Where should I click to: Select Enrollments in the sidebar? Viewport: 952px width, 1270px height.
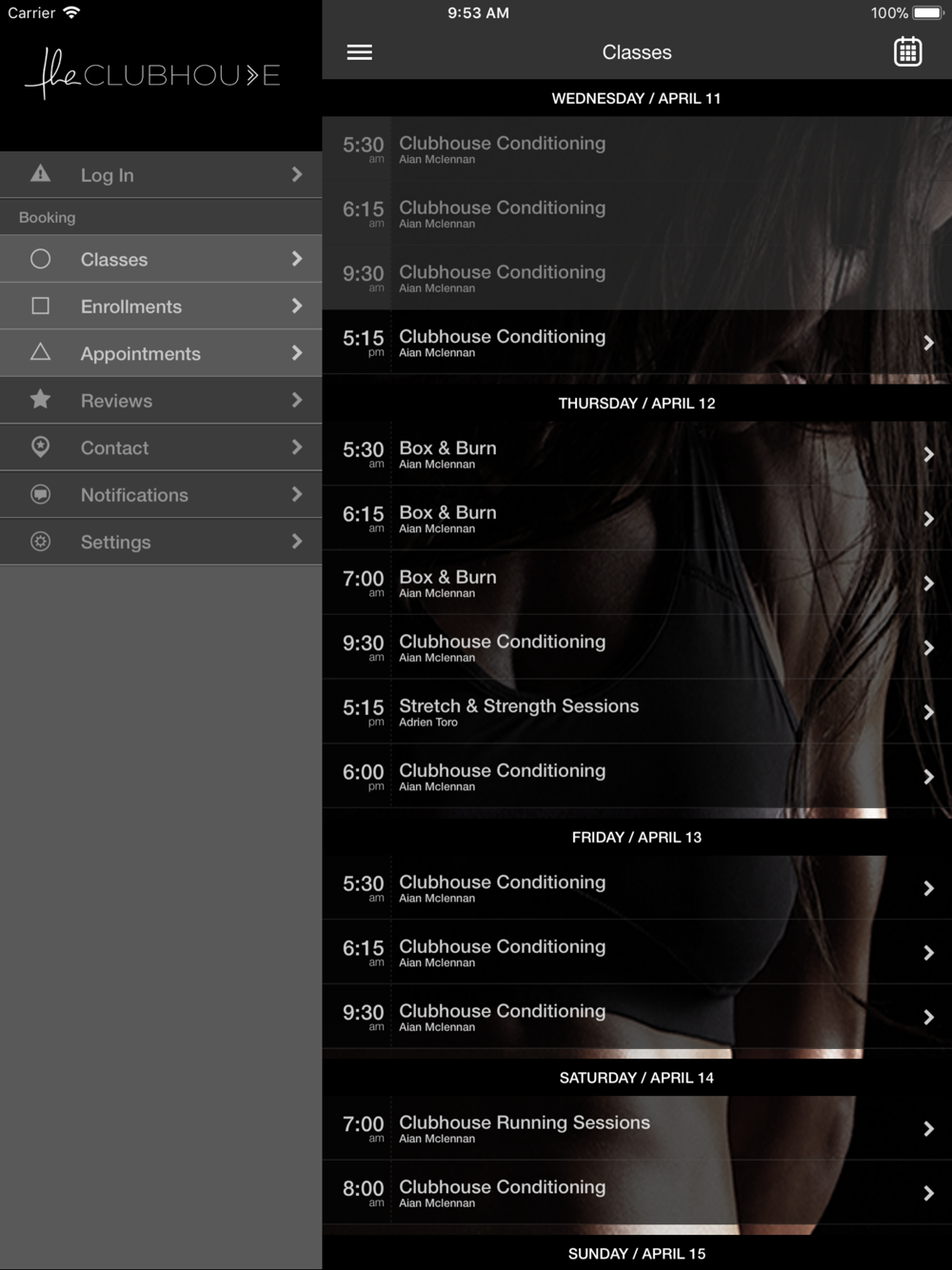click(x=161, y=306)
